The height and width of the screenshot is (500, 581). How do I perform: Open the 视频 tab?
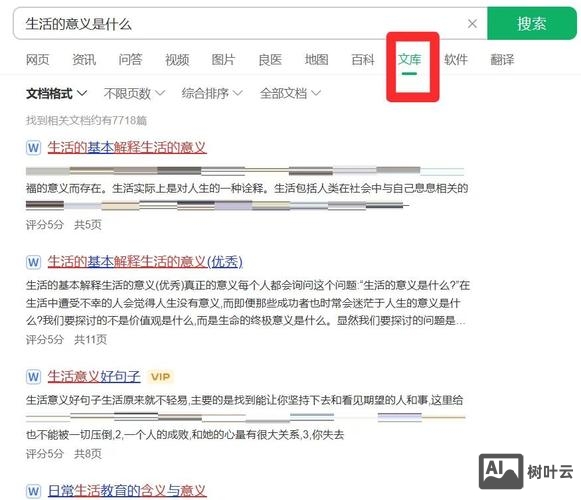[x=177, y=59]
